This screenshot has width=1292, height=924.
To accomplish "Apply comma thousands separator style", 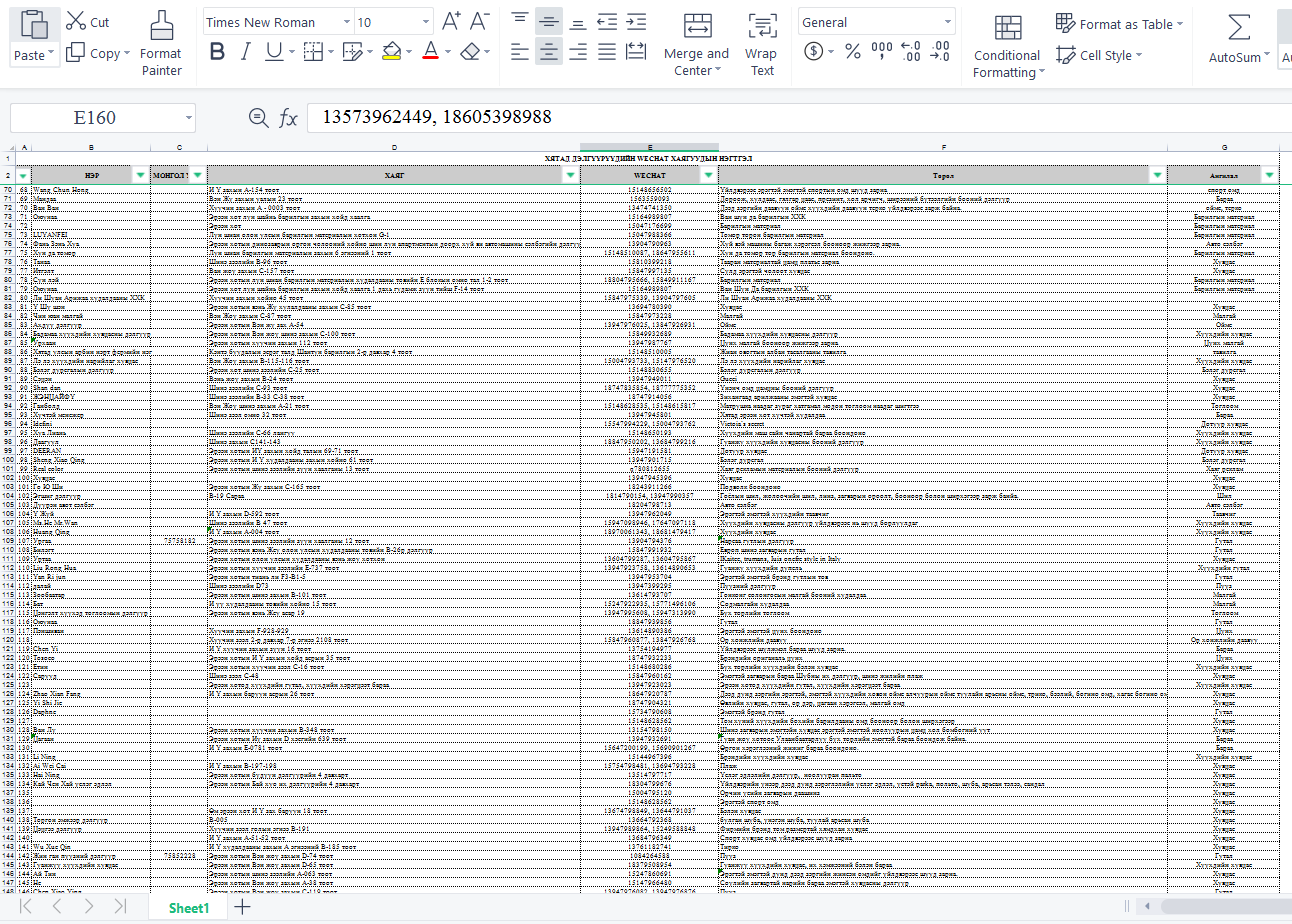I will [x=882, y=52].
